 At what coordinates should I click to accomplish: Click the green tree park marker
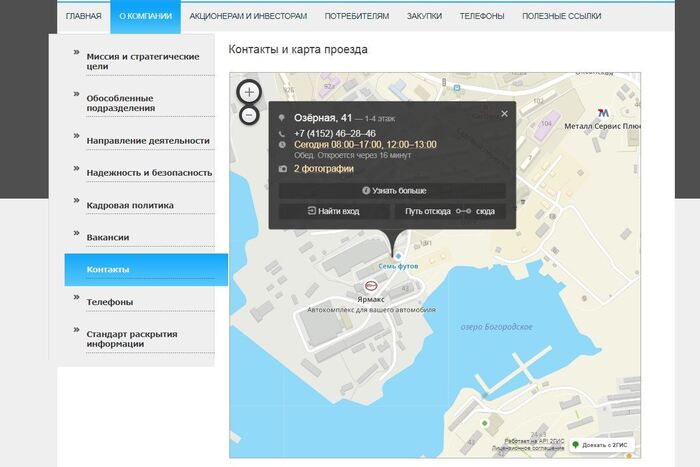(x=486, y=424)
